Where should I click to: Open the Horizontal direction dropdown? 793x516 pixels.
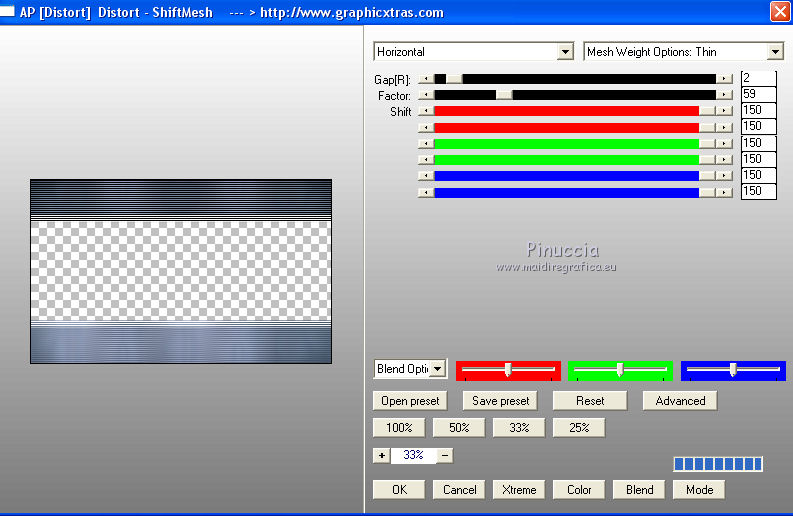pyautogui.click(x=565, y=52)
